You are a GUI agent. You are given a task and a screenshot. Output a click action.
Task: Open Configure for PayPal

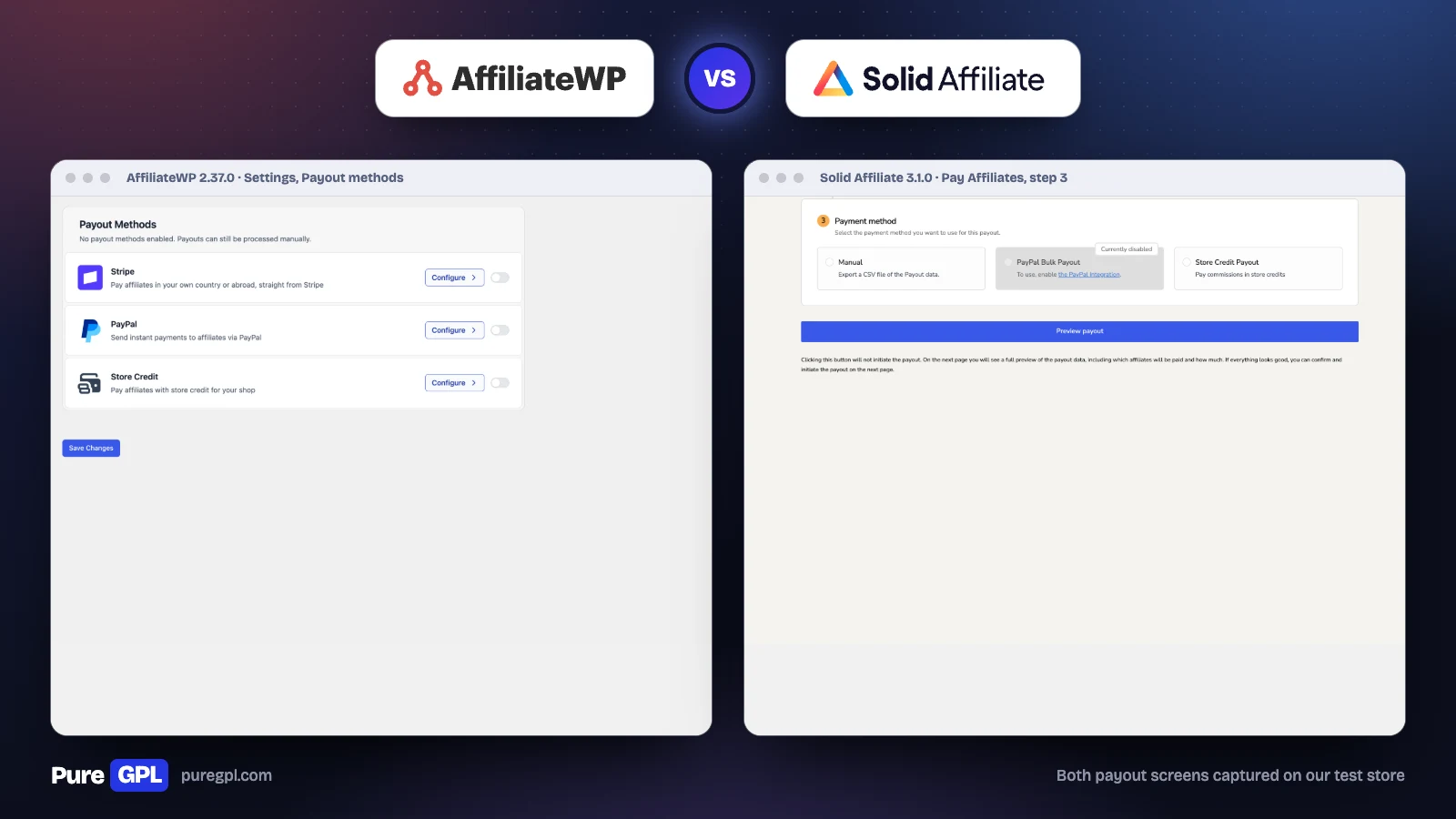coord(454,330)
